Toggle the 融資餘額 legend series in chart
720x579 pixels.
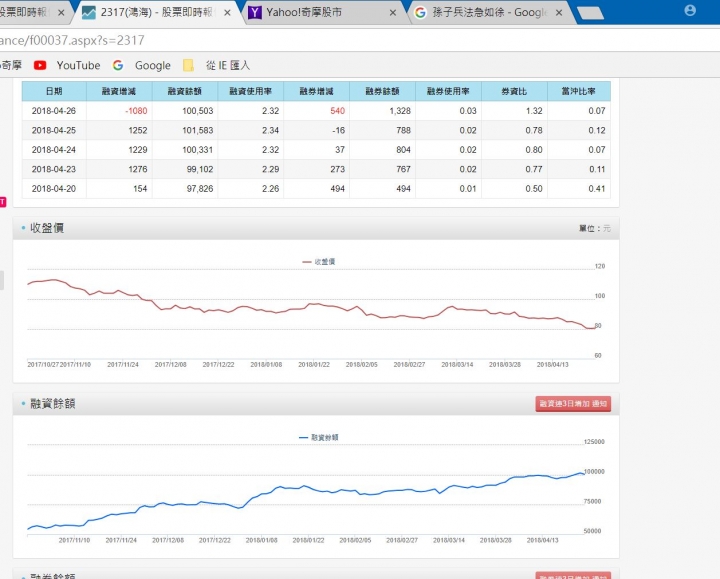(319, 438)
